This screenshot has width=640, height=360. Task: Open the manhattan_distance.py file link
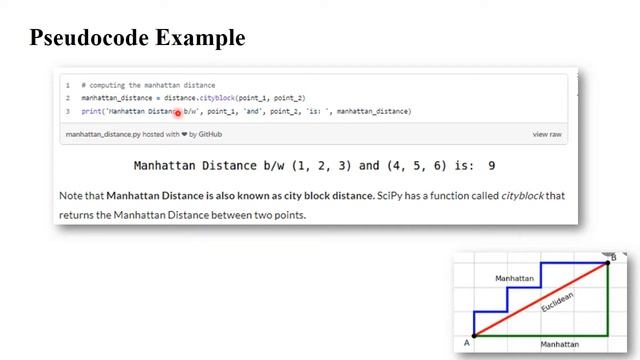point(103,134)
